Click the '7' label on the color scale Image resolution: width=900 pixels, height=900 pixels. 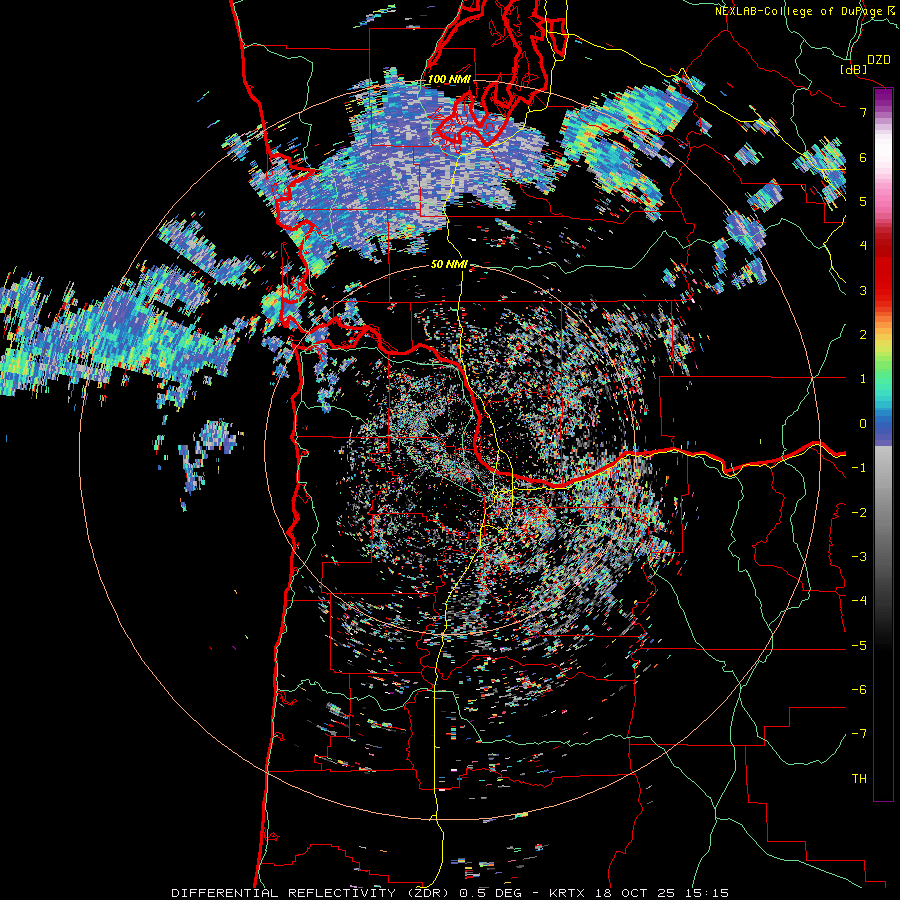(x=863, y=112)
